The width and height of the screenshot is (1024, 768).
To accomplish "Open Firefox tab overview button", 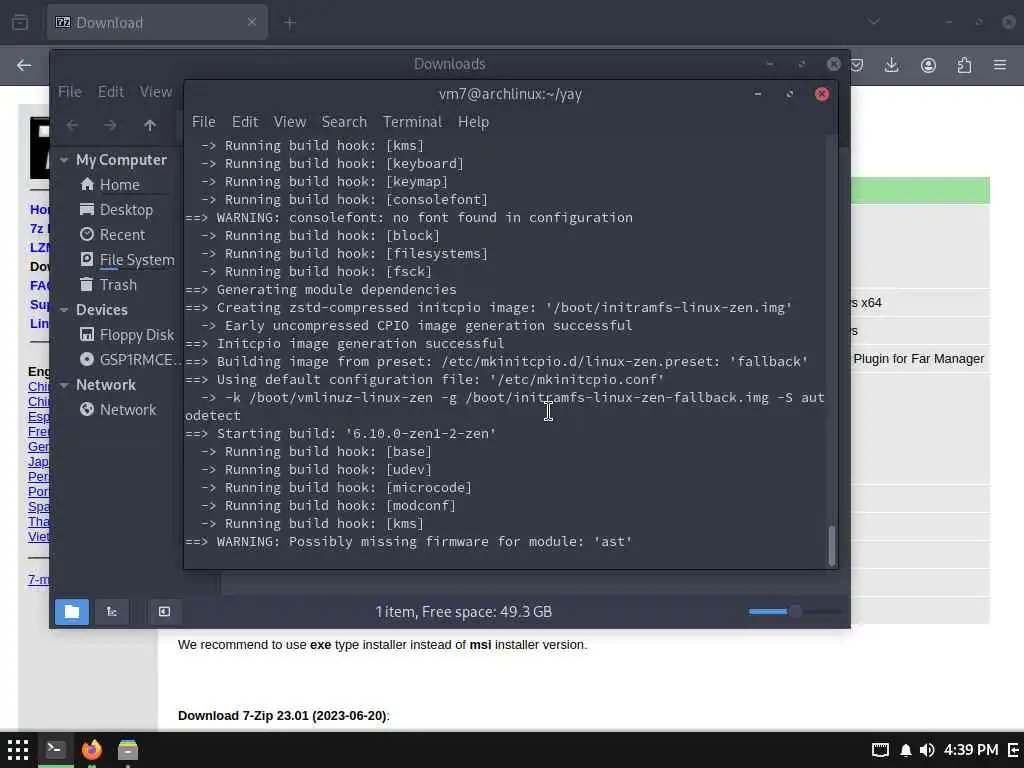I will [x=20, y=23].
